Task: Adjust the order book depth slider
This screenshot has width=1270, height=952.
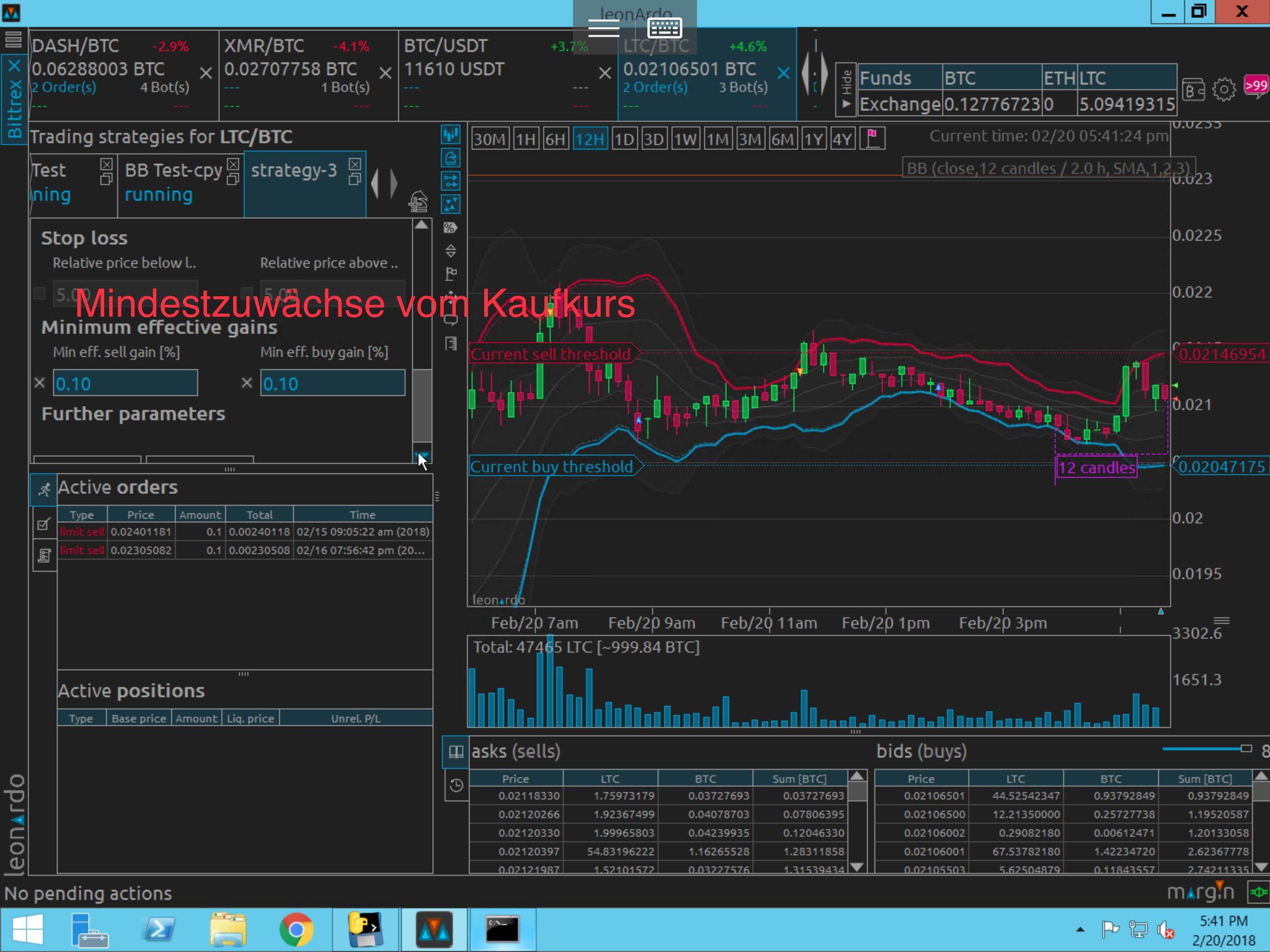Action: click(x=1246, y=749)
